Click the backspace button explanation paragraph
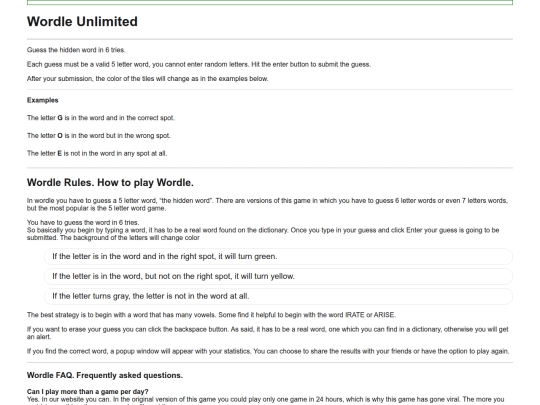The width and height of the screenshot is (540, 405). (x=268, y=333)
